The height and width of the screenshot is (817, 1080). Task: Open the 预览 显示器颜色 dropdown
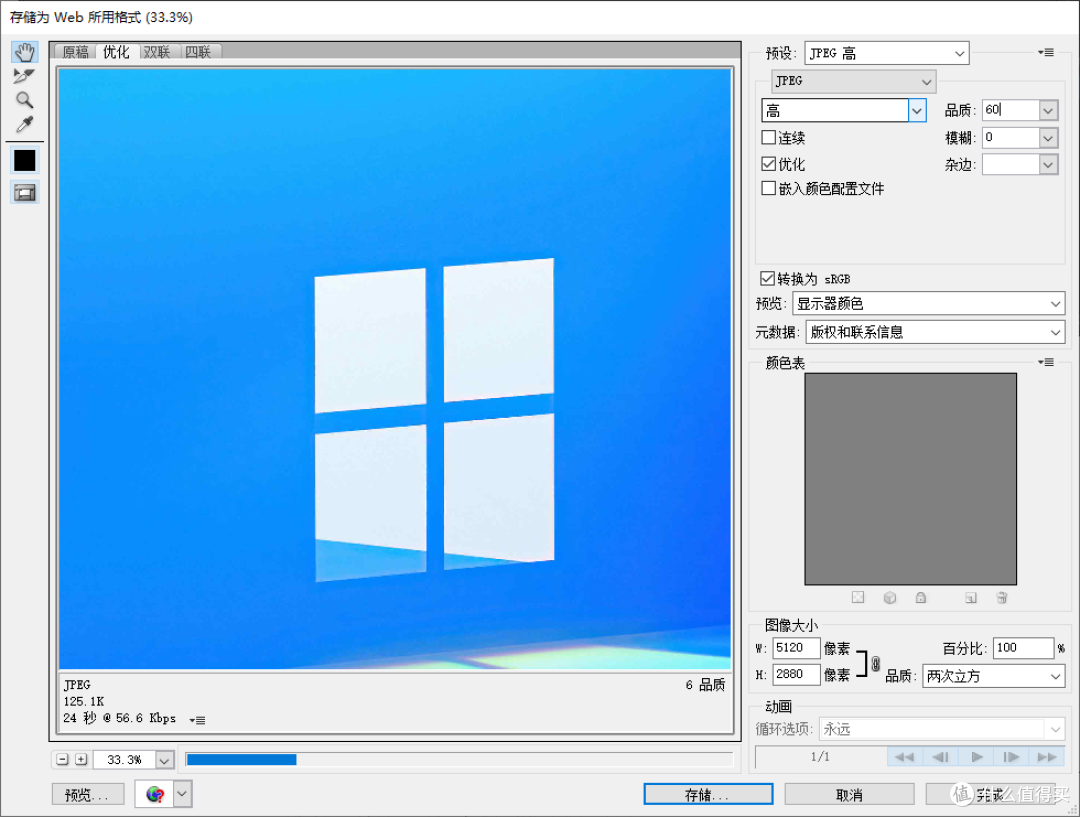point(928,304)
